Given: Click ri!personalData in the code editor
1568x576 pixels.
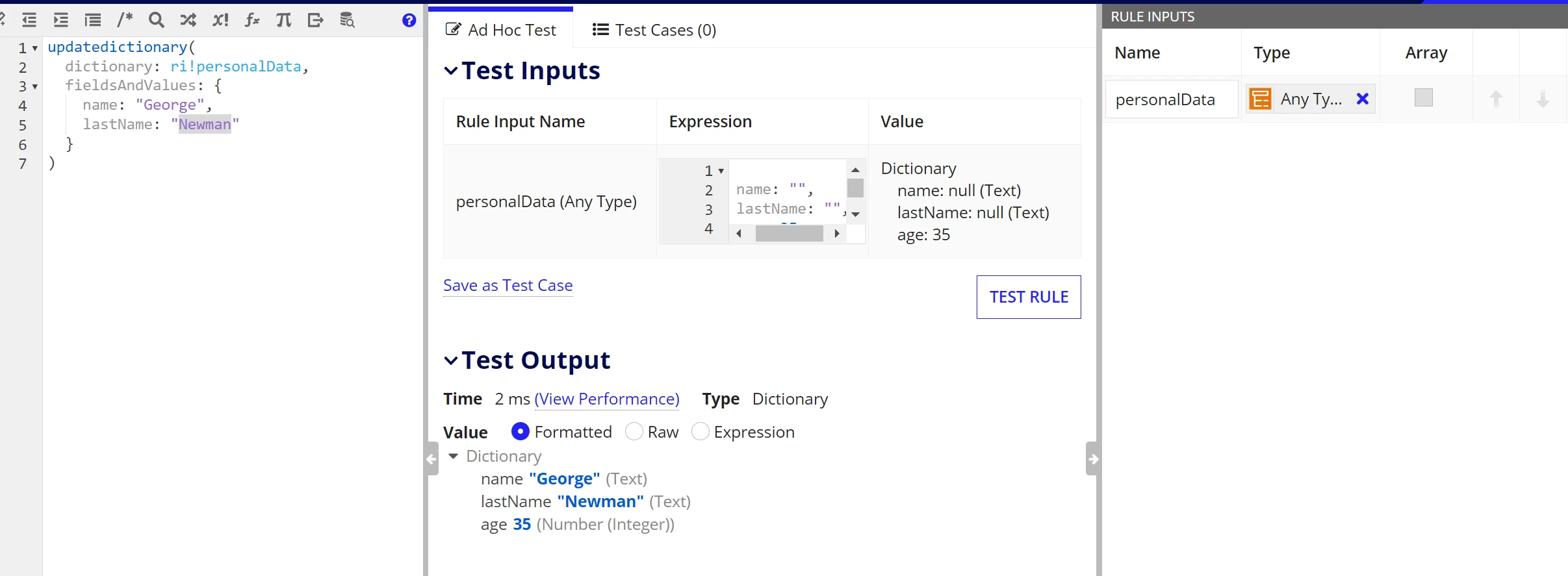Looking at the screenshot, I should pos(235,66).
